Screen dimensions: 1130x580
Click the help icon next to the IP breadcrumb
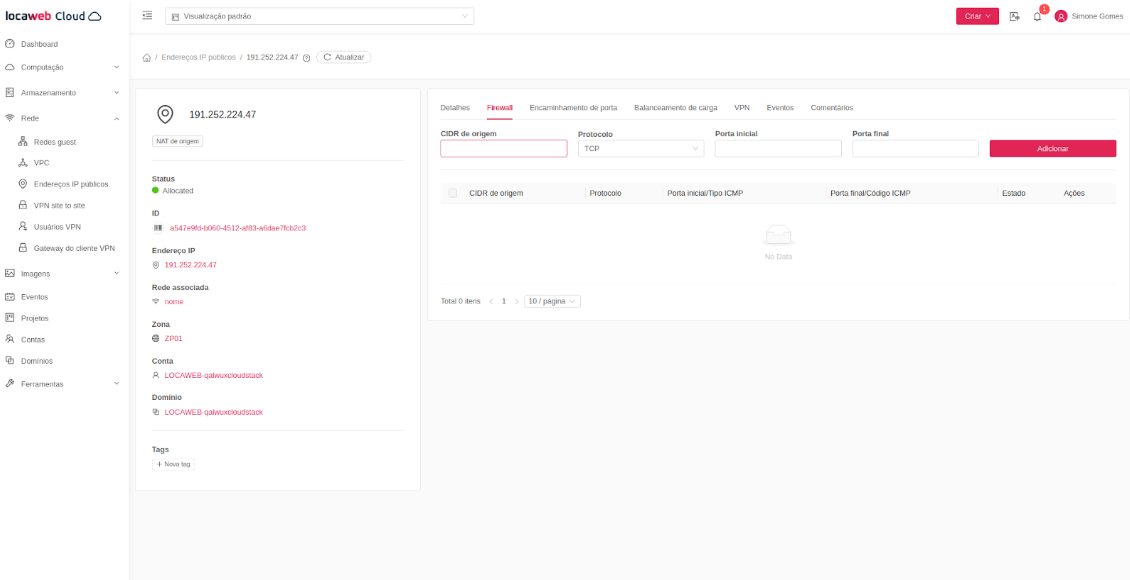[x=307, y=58]
